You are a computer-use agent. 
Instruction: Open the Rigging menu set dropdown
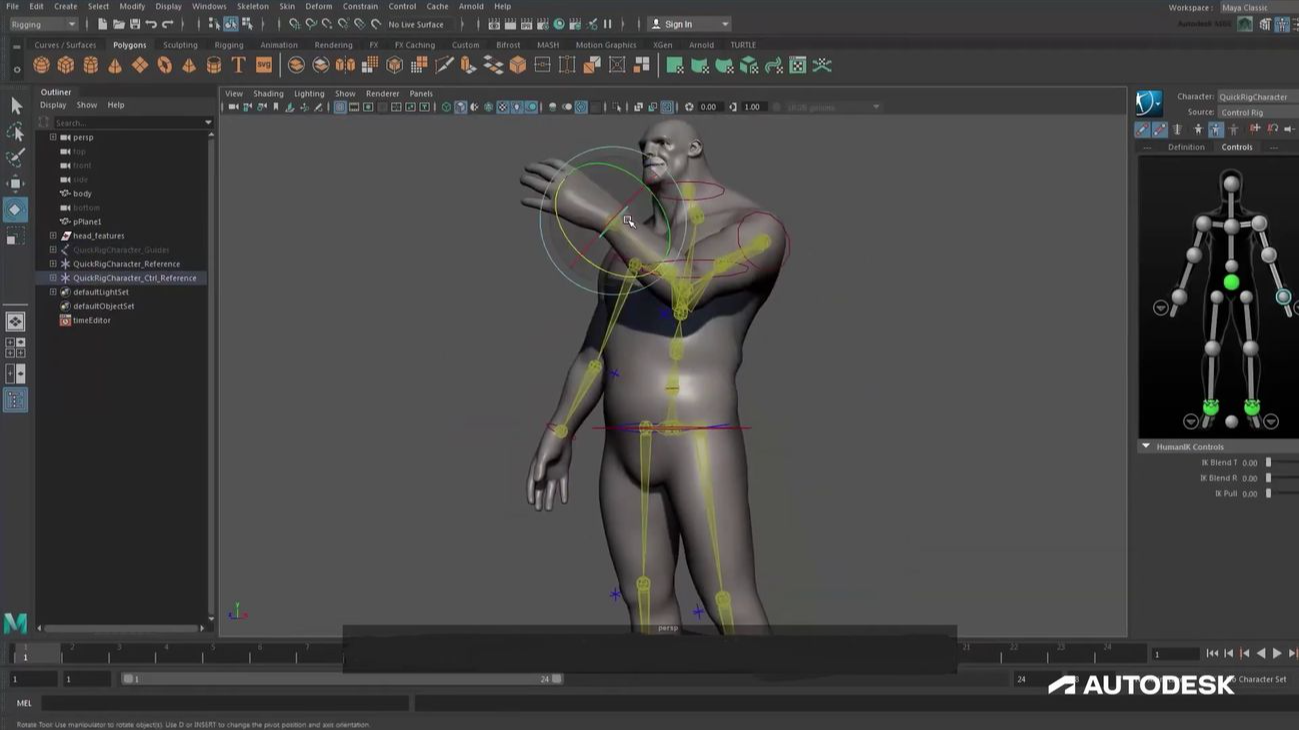[x=42, y=24]
